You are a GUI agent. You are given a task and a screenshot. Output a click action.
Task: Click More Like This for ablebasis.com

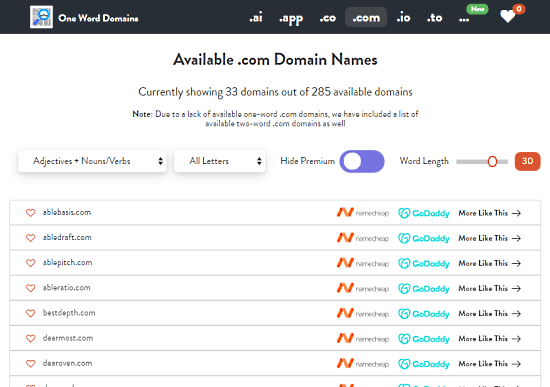(489, 213)
